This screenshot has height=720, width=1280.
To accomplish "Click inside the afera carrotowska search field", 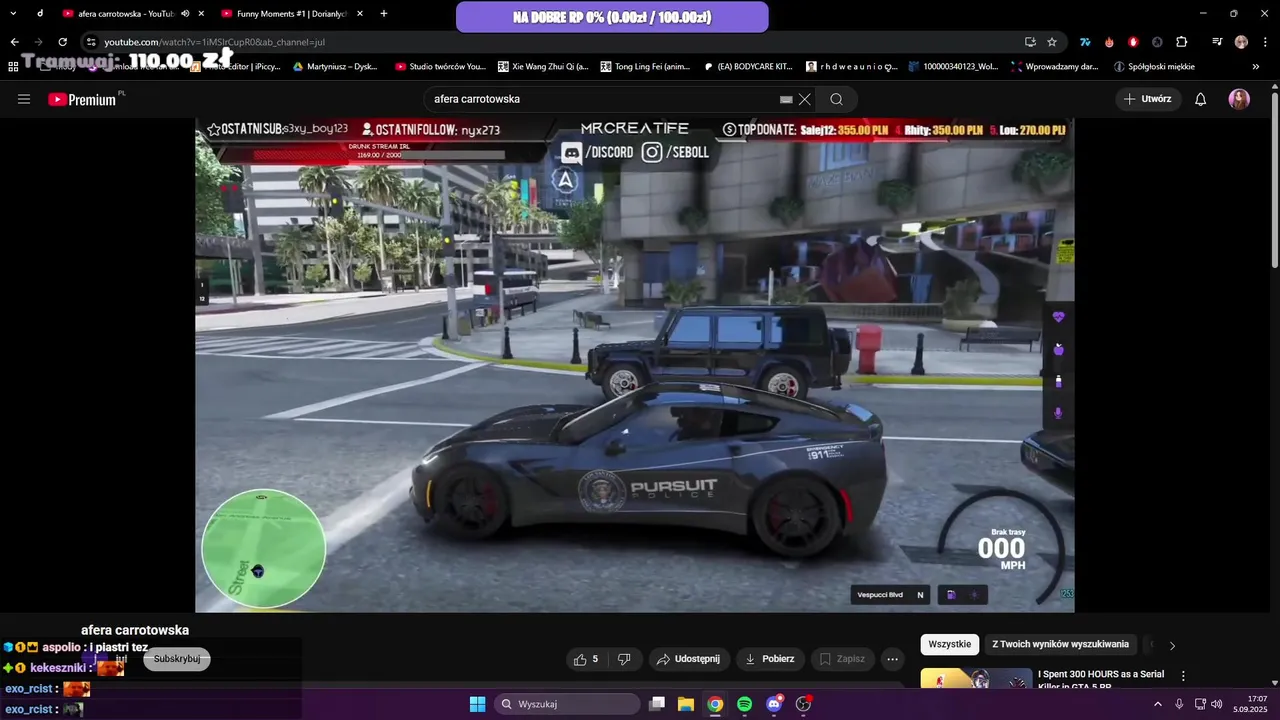I will coord(600,99).
